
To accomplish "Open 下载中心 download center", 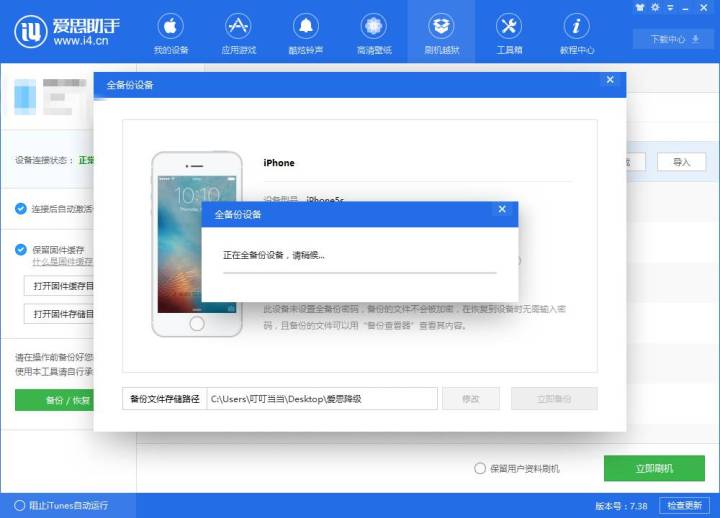I will (673, 39).
